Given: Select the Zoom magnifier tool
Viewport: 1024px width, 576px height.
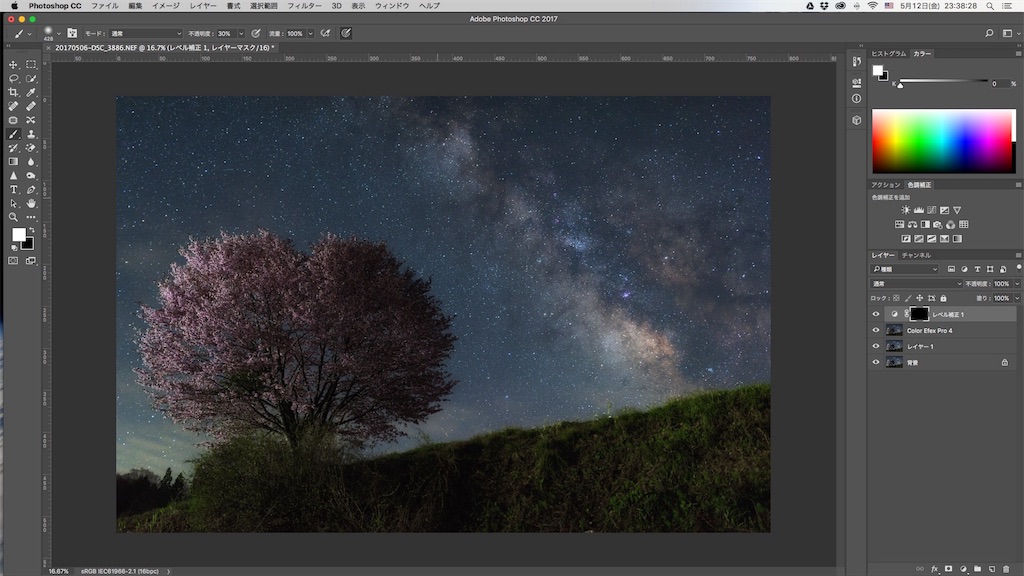Looking at the screenshot, I should 13,217.
